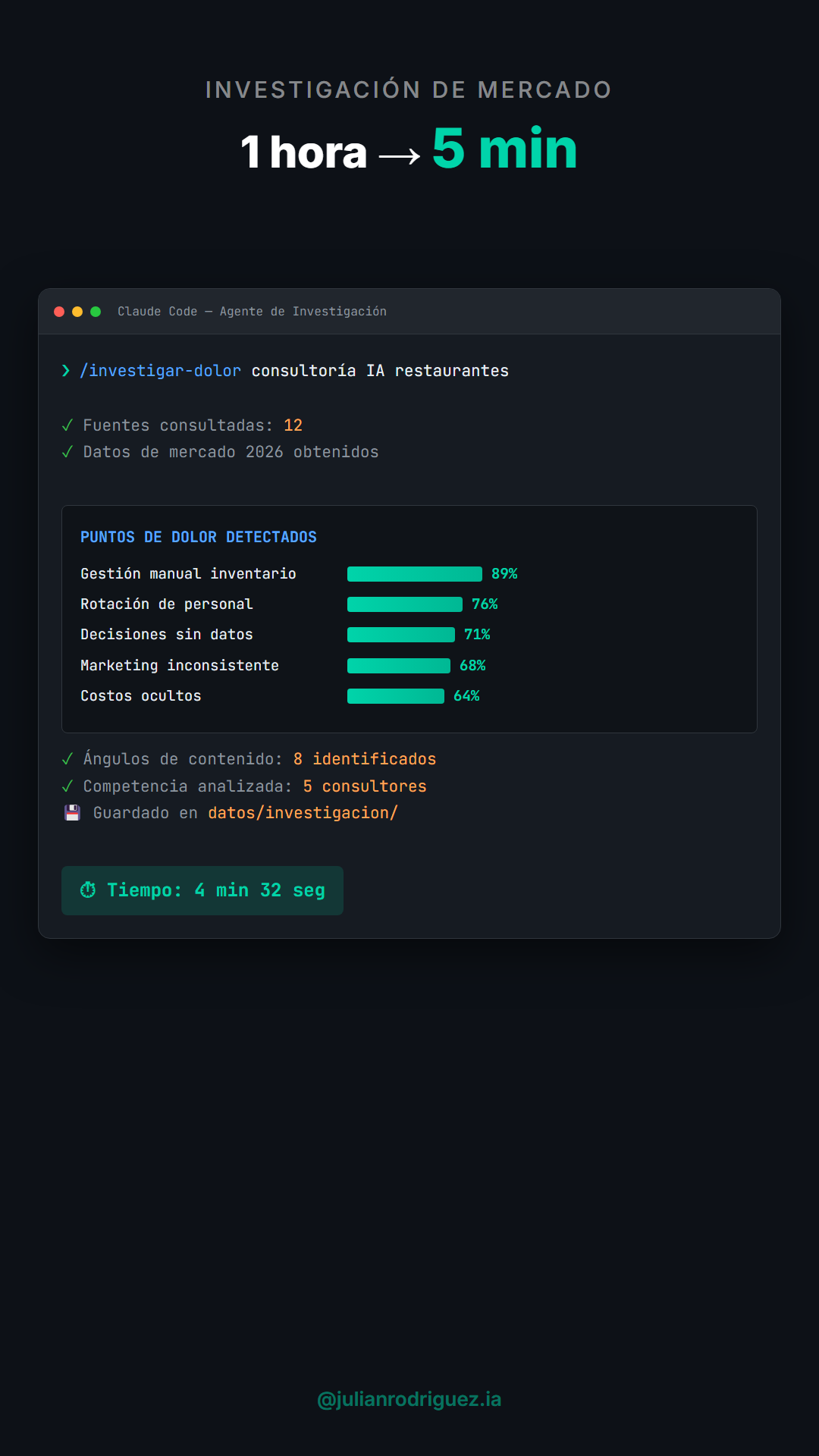Viewport: 819px width, 1456px height.
Task: Click the Gestión manual inventario 89% bar
Action: coord(414,574)
